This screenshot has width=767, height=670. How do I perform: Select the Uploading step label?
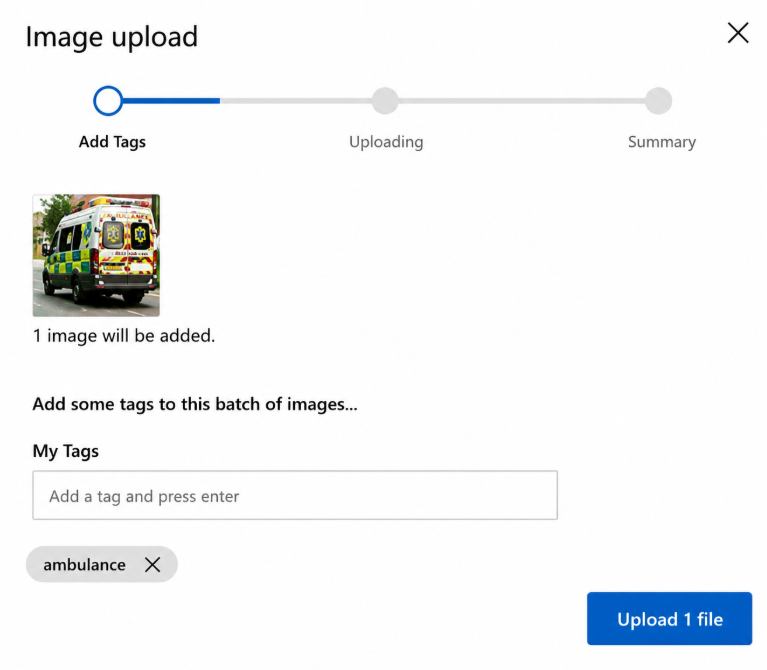pos(386,142)
